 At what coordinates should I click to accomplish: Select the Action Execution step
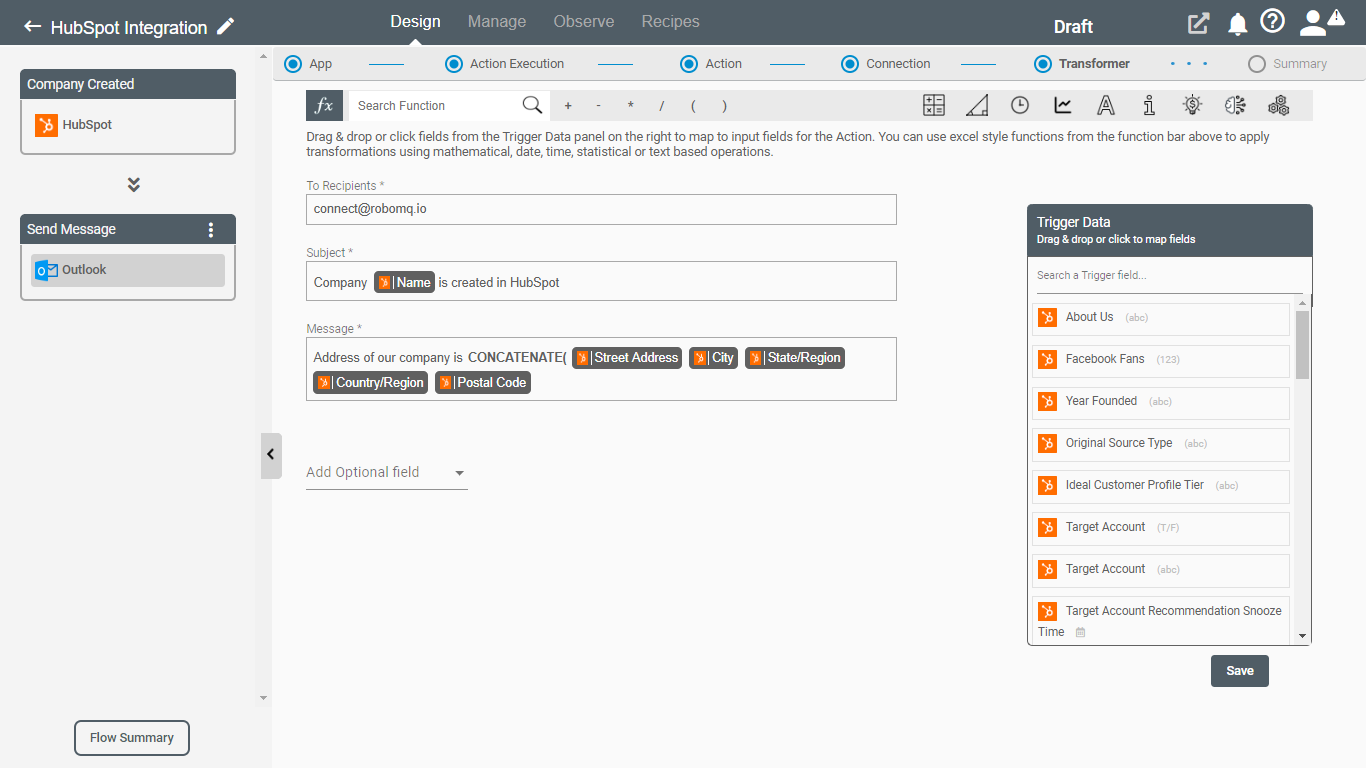point(505,63)
